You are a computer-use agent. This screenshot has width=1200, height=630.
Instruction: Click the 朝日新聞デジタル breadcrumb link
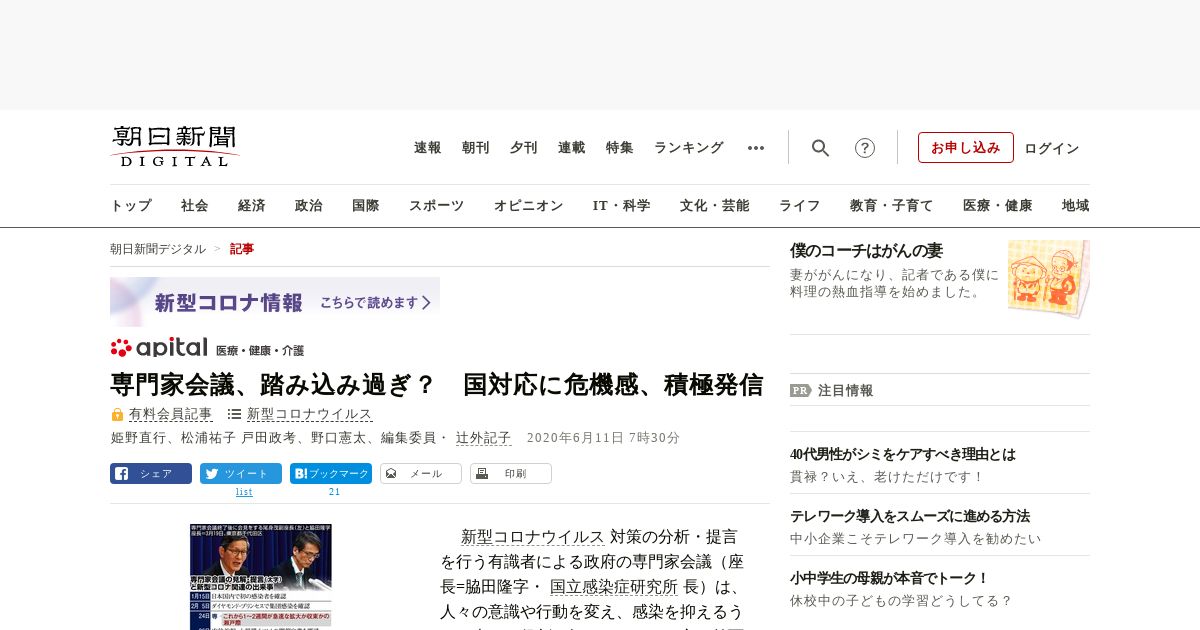point(158,249)
